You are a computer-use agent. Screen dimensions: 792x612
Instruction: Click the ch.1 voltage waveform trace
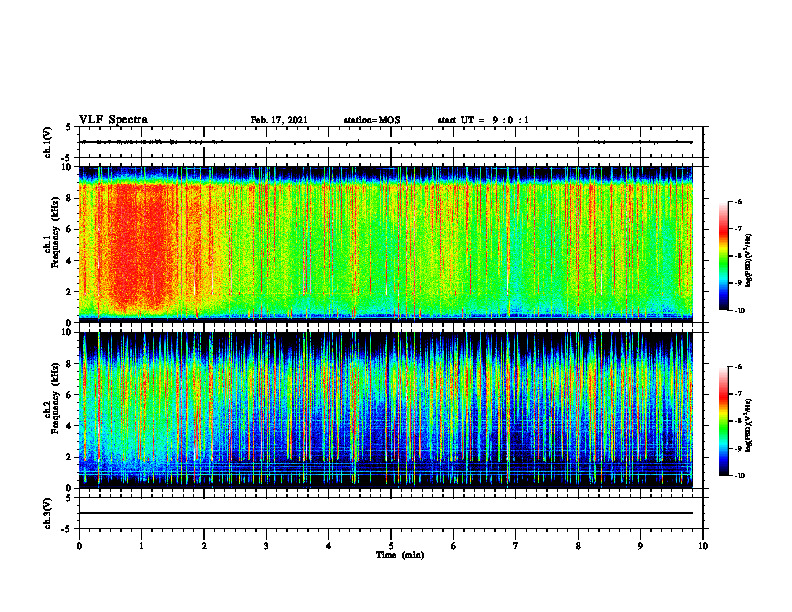[x=386, y=142]
